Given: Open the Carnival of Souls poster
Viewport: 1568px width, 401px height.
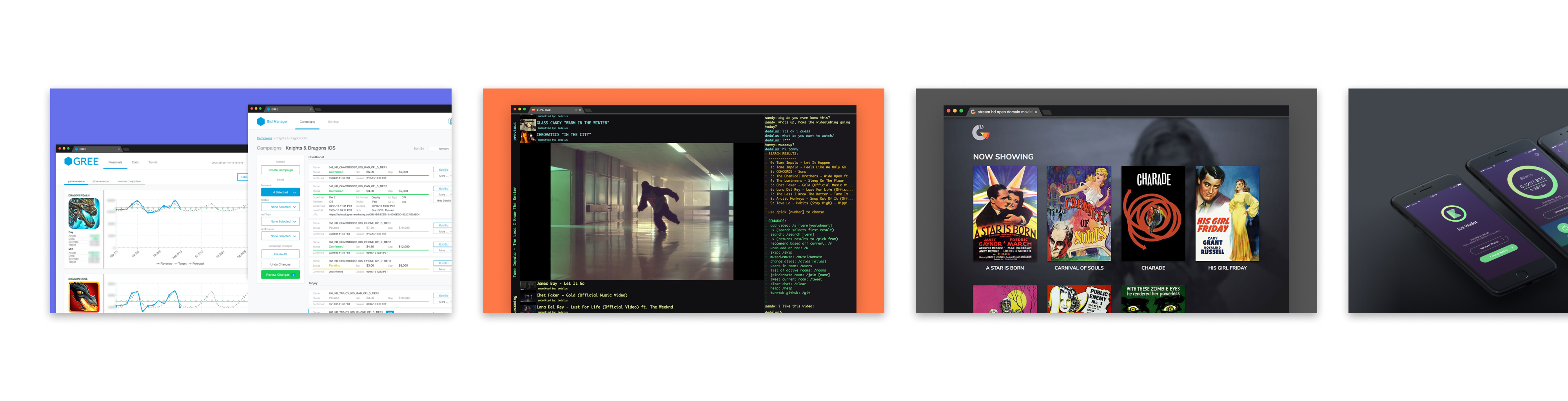Looking at the screenshot, I should click(1079, 213).
